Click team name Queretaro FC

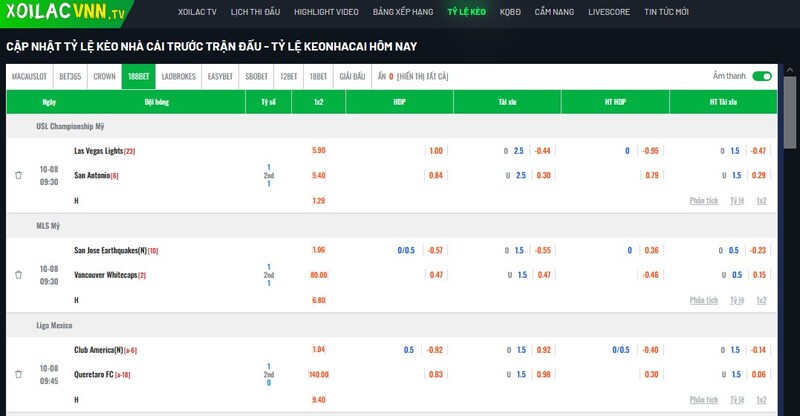[93, 374]
